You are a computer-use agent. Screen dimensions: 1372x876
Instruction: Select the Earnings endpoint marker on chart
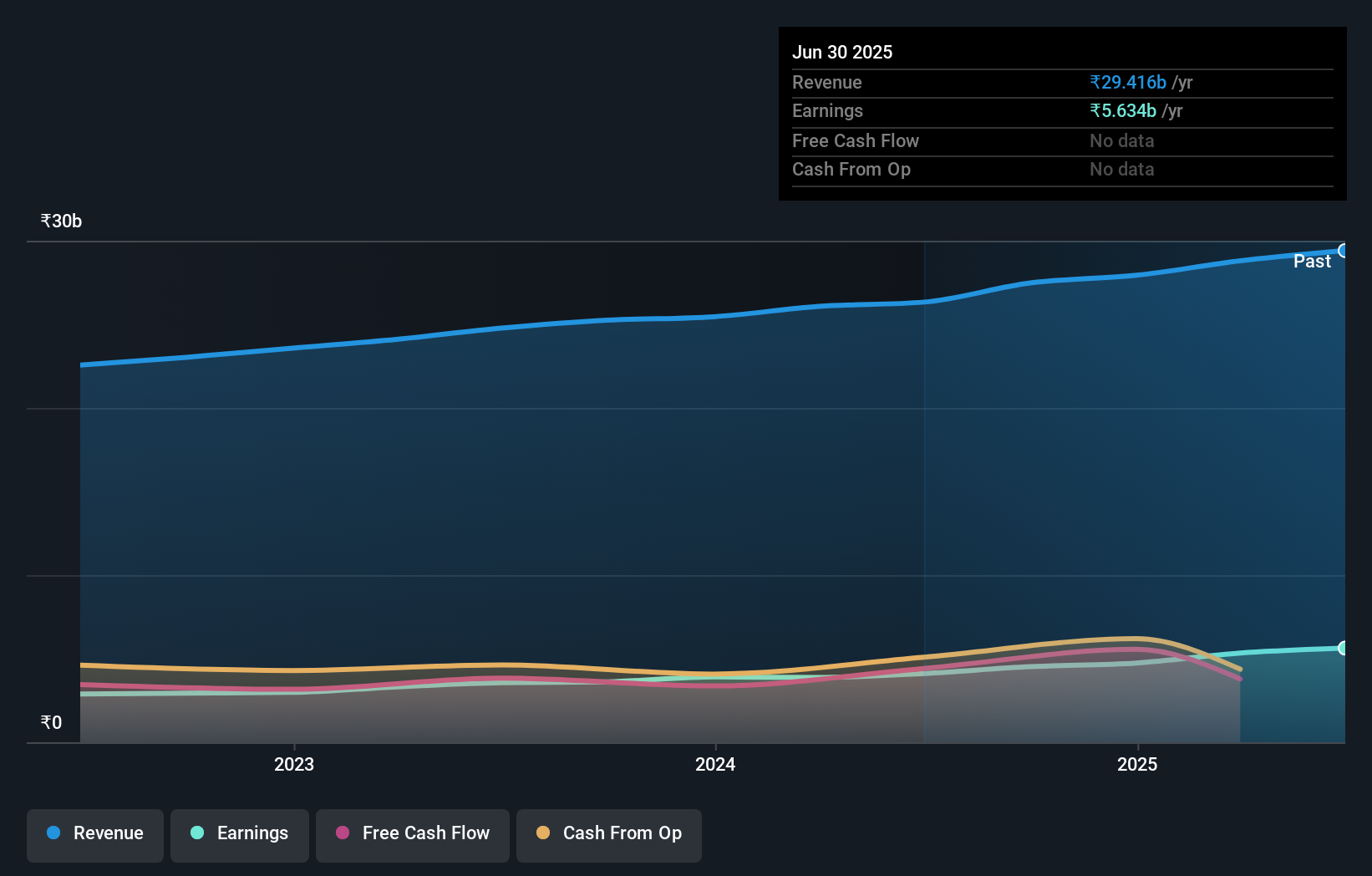1344,648
